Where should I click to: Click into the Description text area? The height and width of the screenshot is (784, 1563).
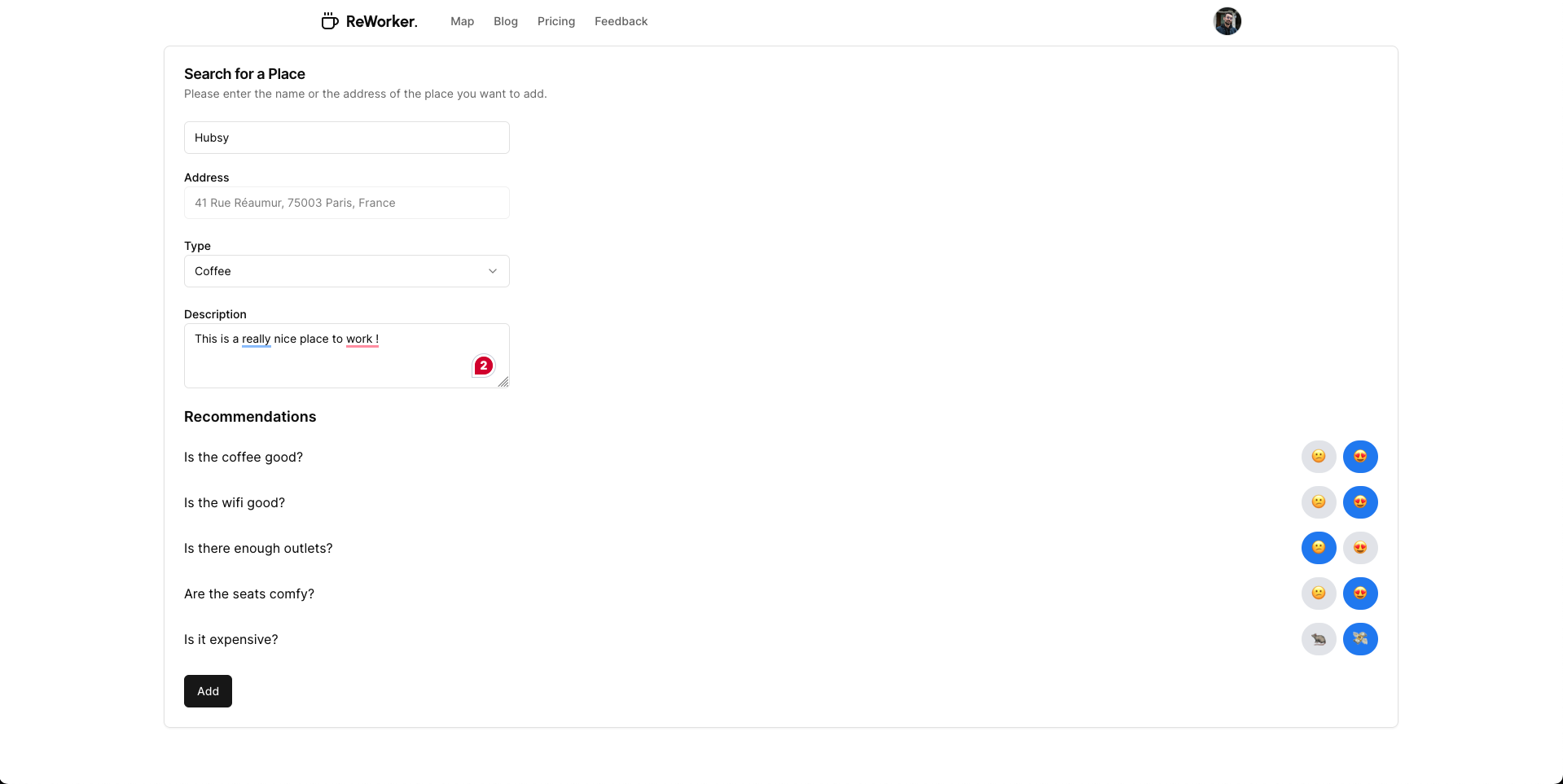(347, 356)
